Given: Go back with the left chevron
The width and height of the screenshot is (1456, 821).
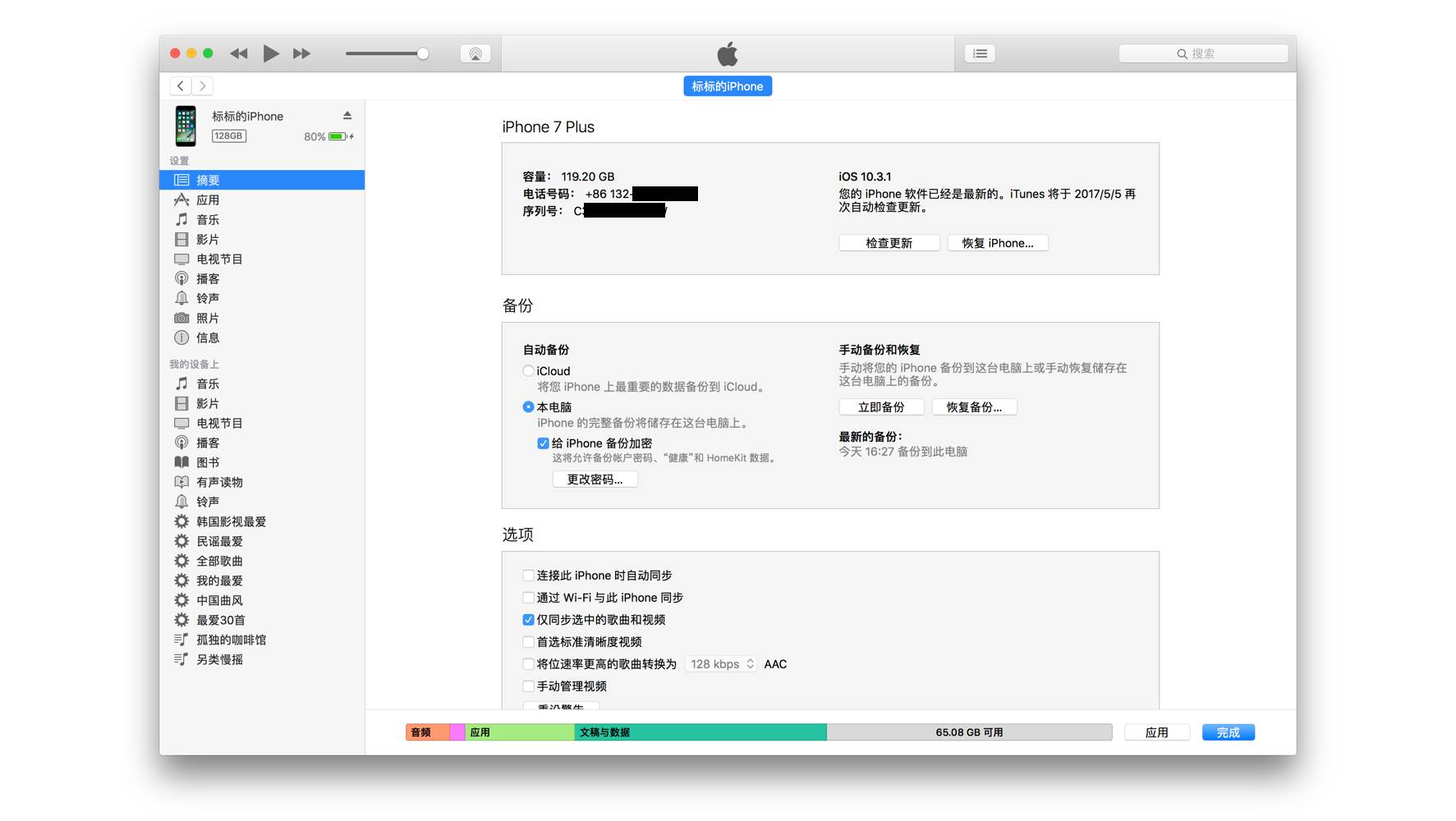Looking at the screenshot, I should [181, 85].
